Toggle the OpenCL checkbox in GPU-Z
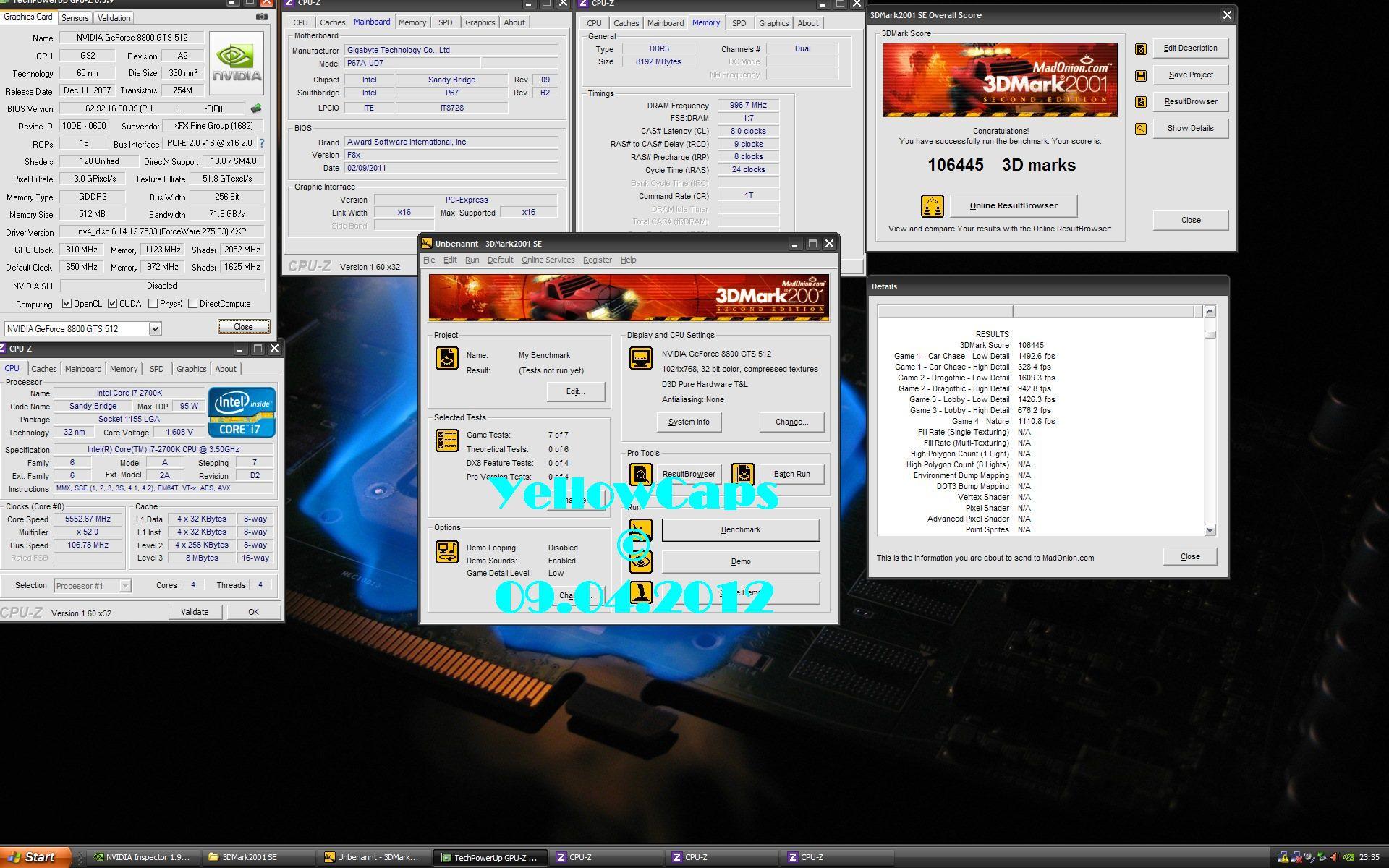Image resolution: width=1389 pixels, height=868 pixels. click(67, 304)
